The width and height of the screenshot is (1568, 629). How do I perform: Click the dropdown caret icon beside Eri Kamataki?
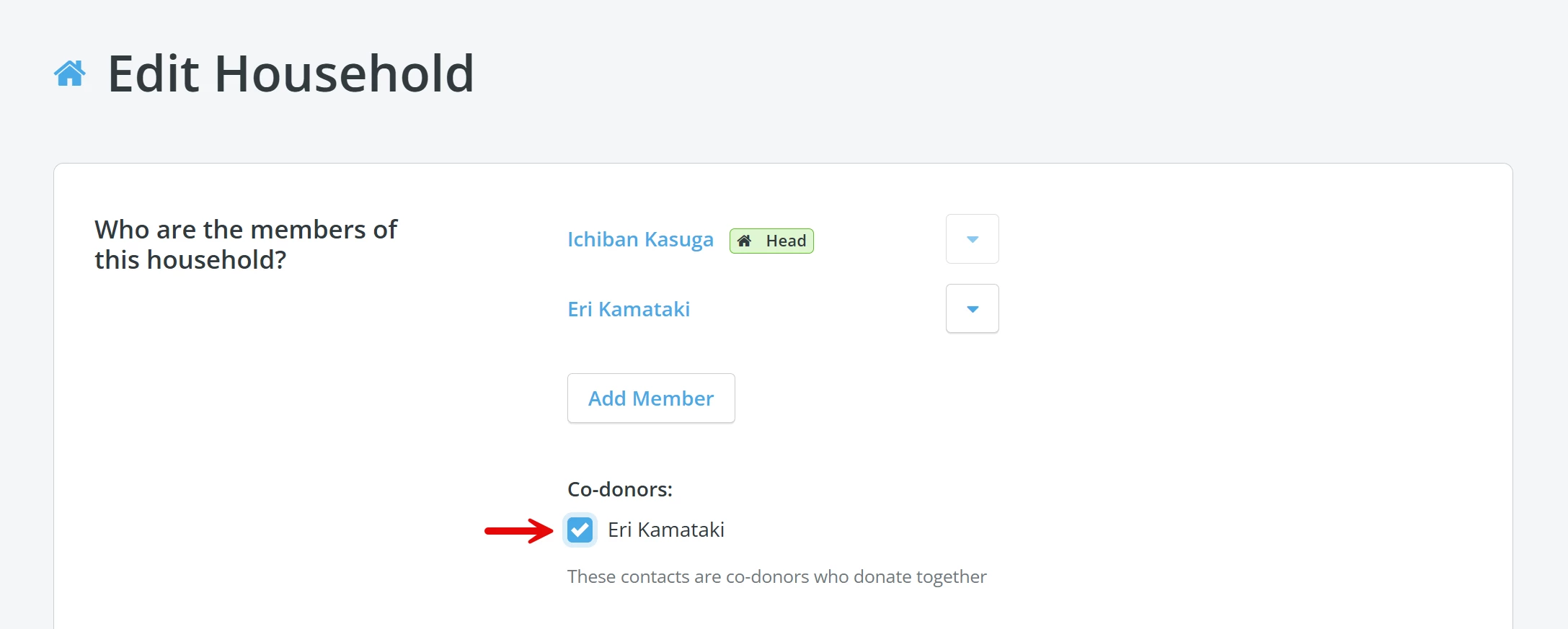972,308
